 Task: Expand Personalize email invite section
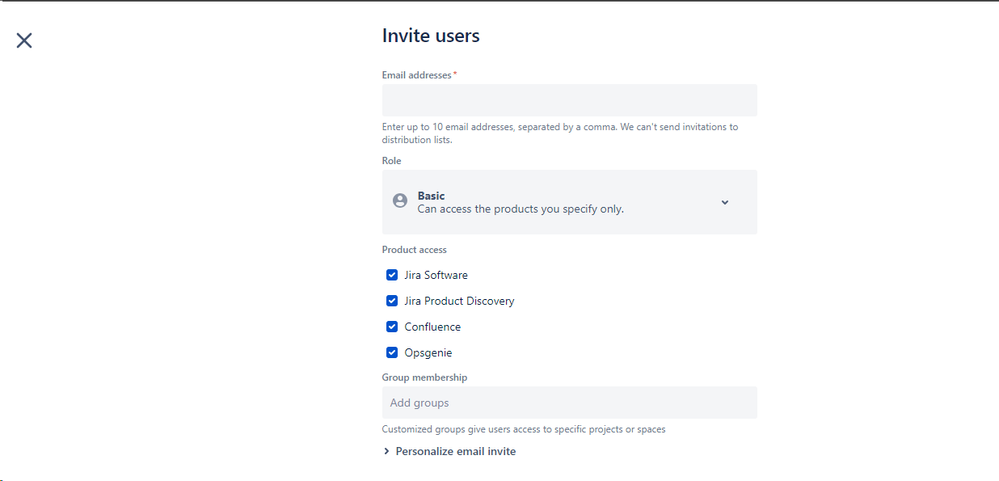pyautogui.click(x=449, y=451)
